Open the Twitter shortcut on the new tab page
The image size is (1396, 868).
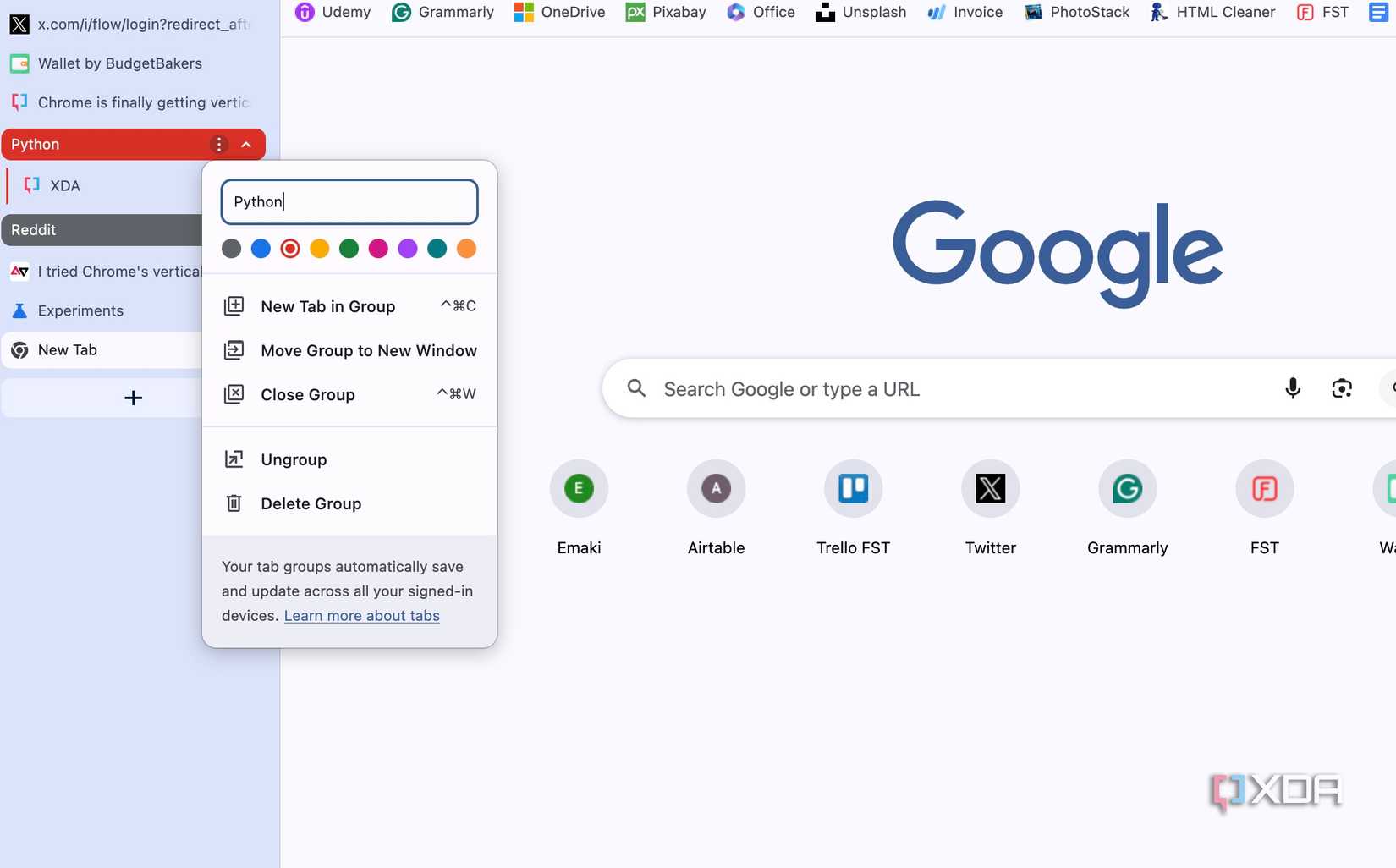pos(990,488)
